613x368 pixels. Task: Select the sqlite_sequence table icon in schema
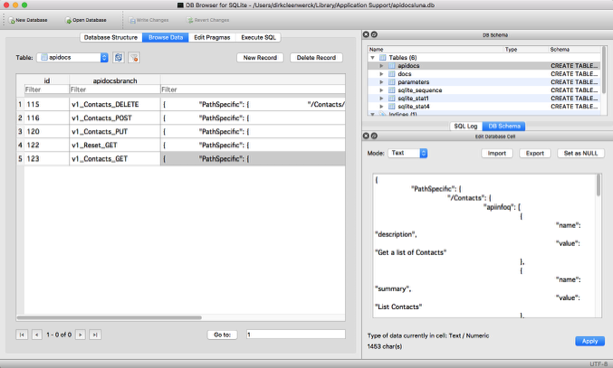tap(391, 90)
